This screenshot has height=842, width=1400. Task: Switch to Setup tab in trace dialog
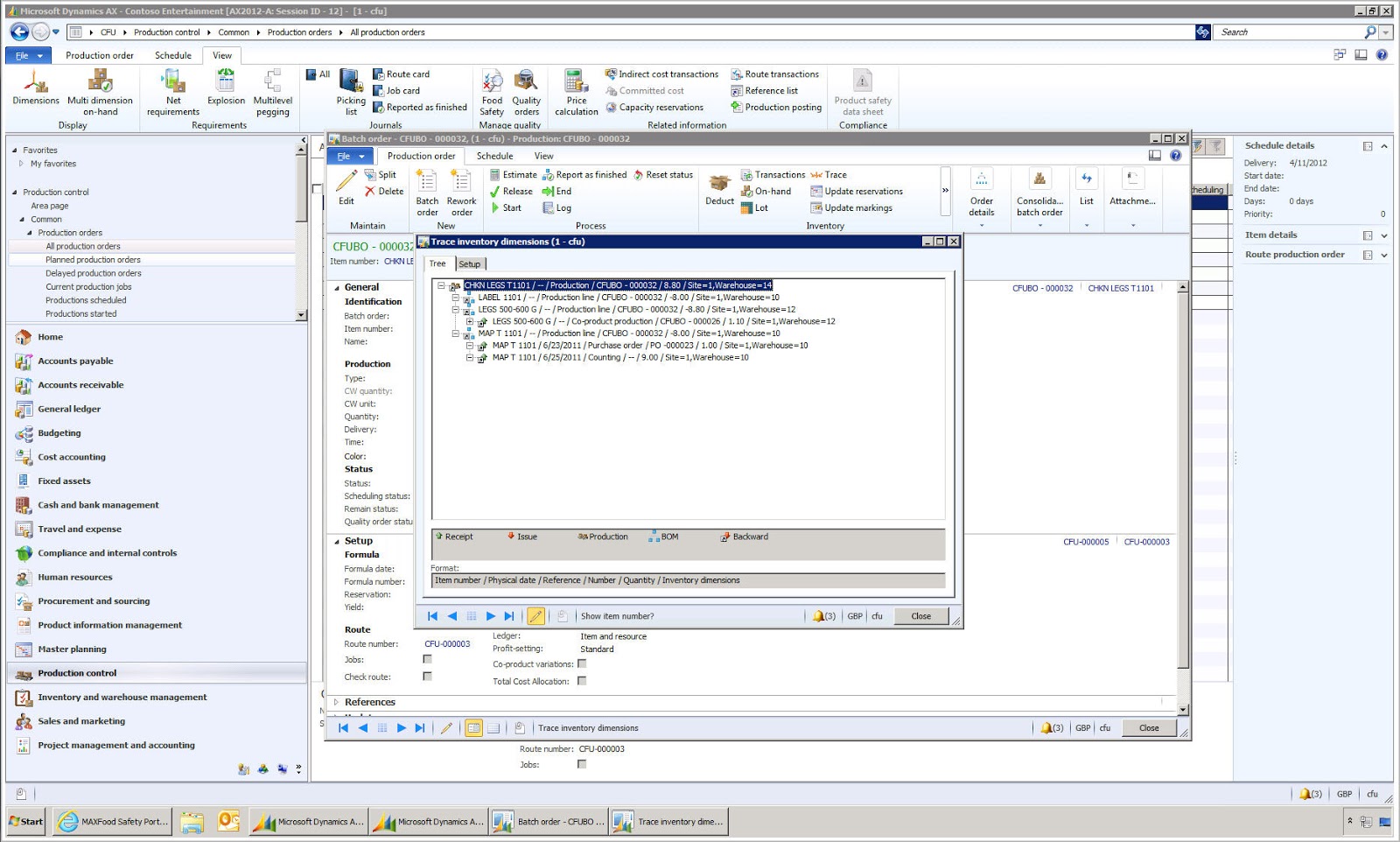pyautogui.click(x=470, y=263)
